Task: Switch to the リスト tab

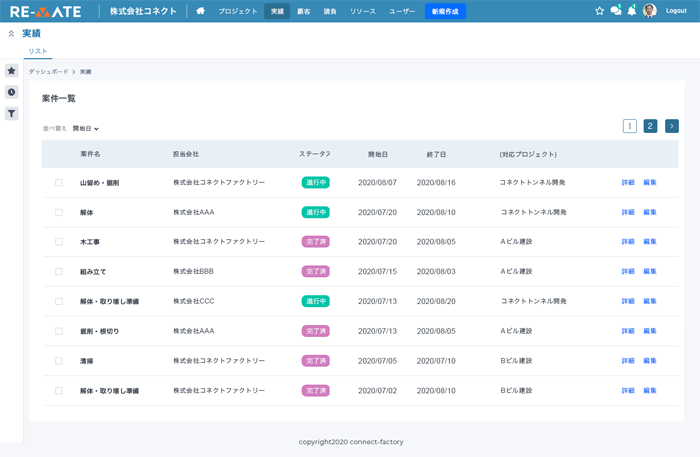Action: [37, 51]
